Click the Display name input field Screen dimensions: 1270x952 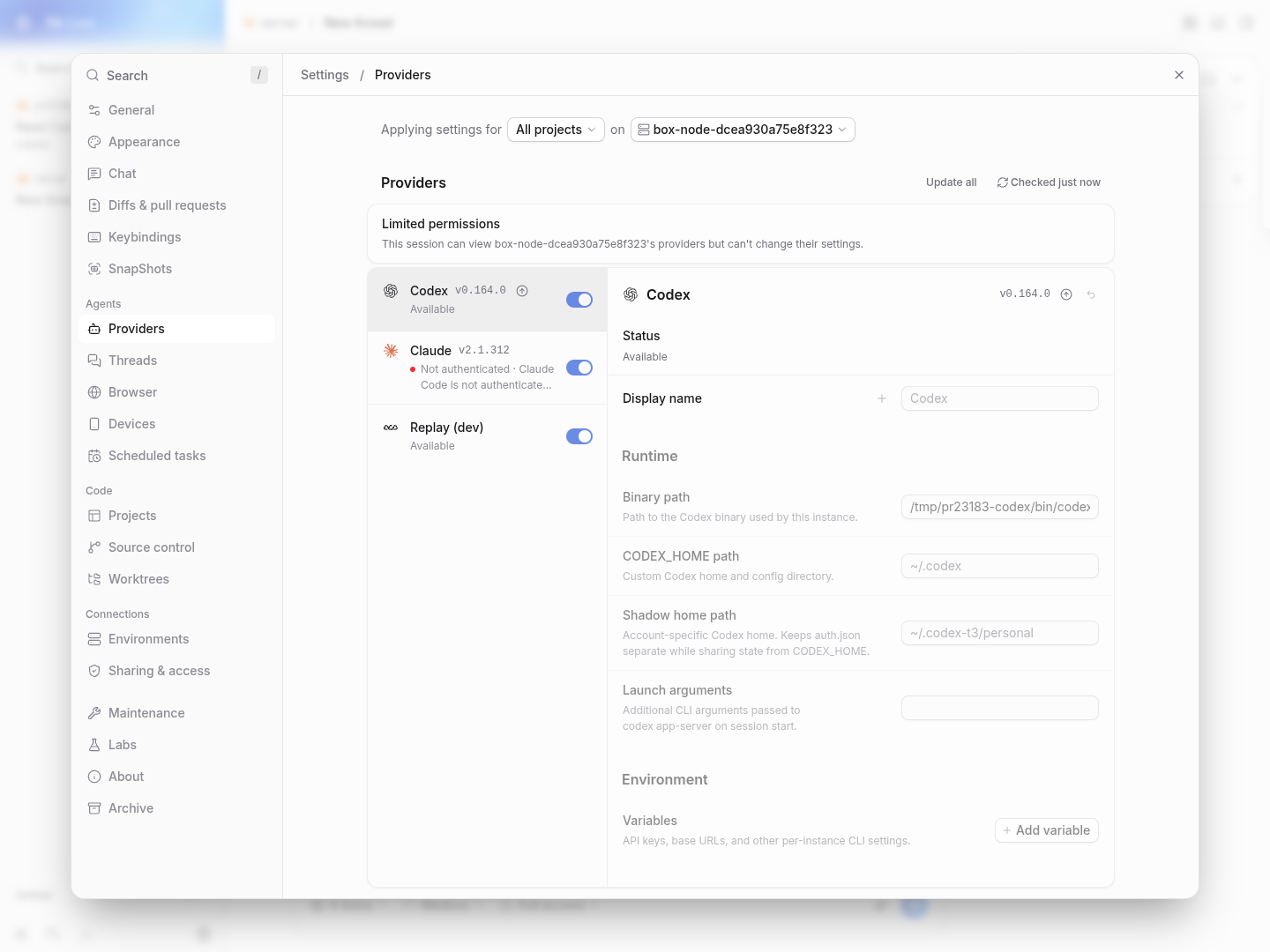click(1000, 398)
